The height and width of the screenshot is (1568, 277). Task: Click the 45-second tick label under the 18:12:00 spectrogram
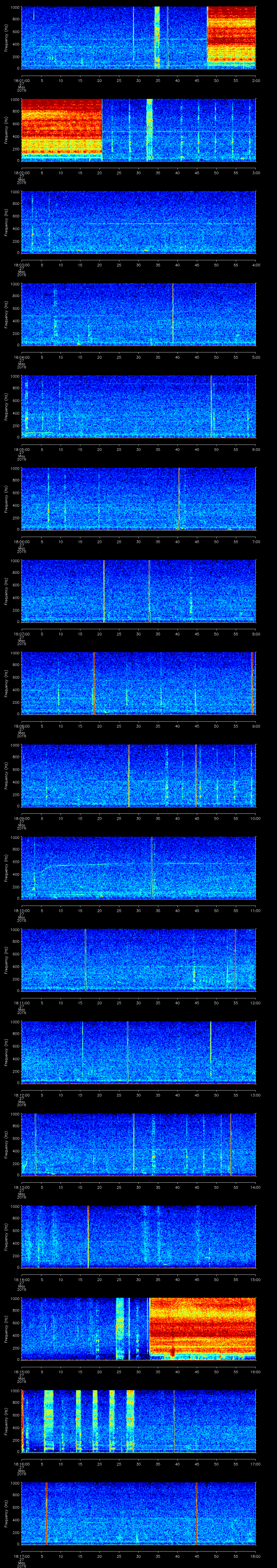pos(197,1095)
